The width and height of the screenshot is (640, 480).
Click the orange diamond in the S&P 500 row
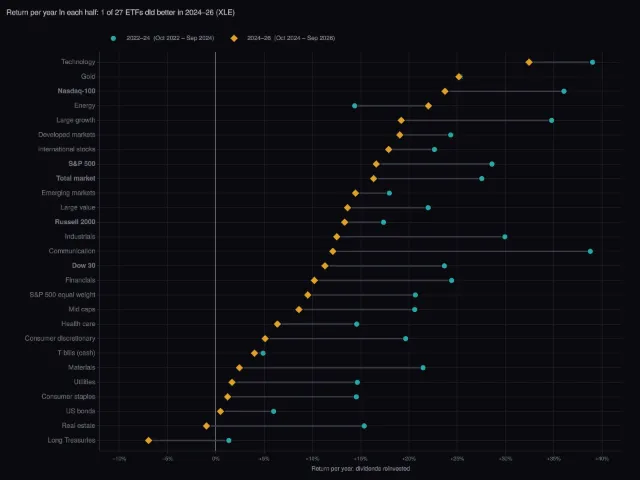click(x=376, y=164)
